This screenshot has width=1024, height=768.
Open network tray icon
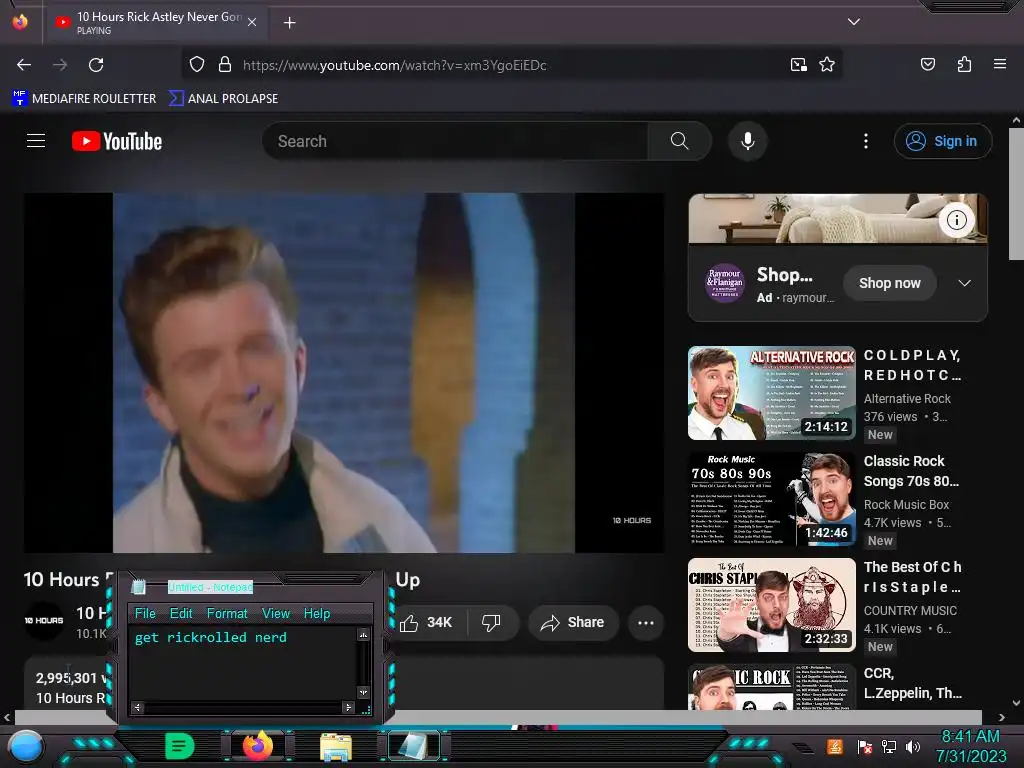click(x=888, y=746)
